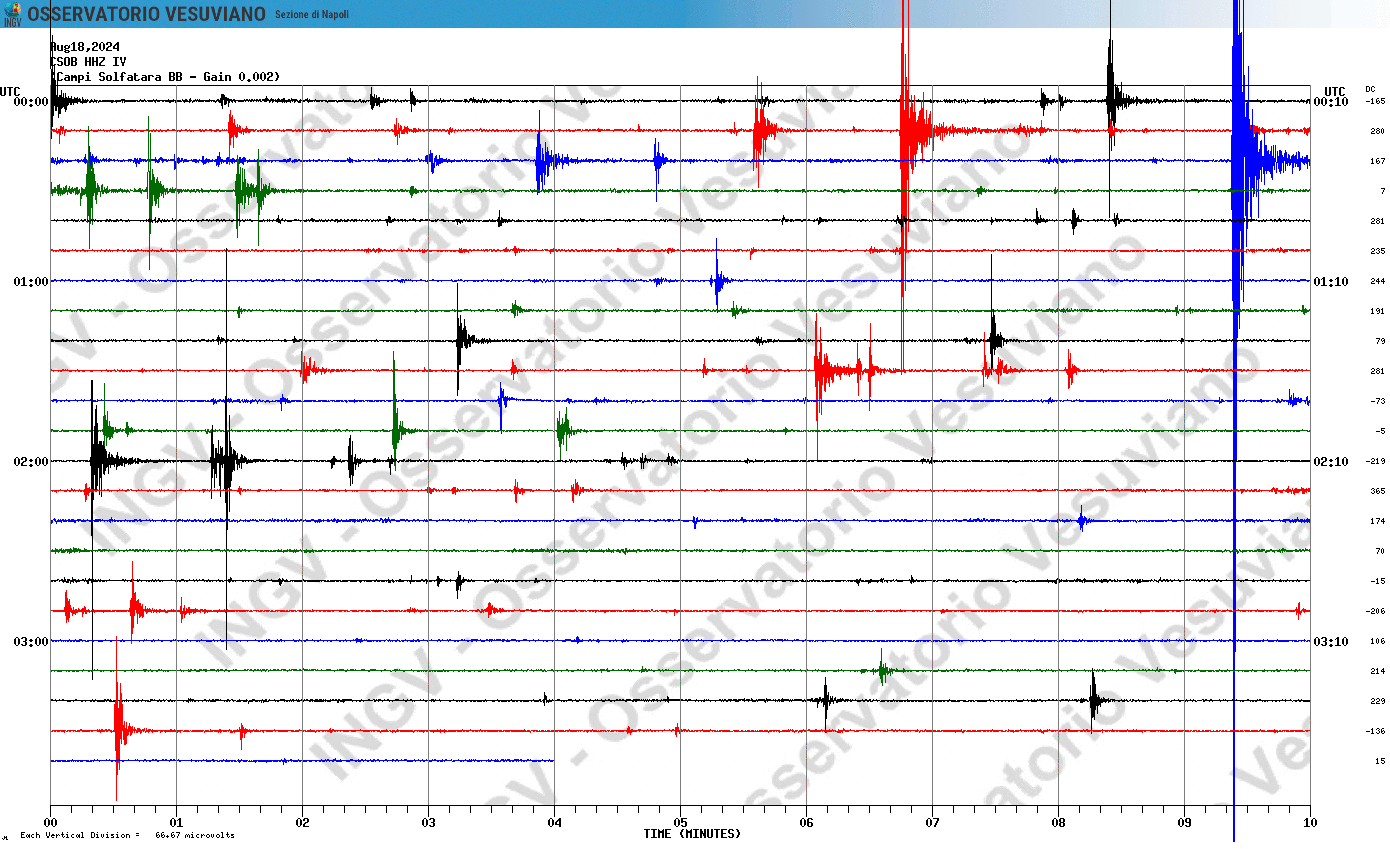This screenshot has width=1390, height=849.
Task: Click the DC value 174
Action: coord(1378,521)
